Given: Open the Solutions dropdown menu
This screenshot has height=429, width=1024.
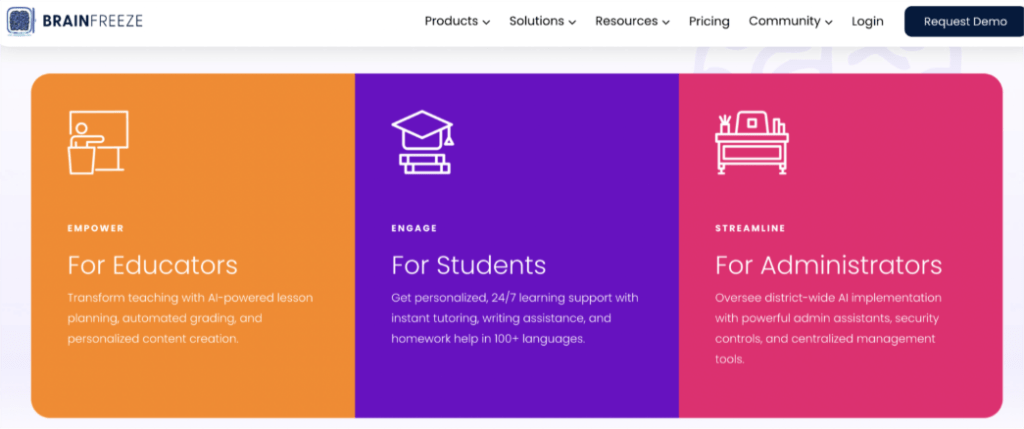Looking at the screenshot, I should (542, 21).
